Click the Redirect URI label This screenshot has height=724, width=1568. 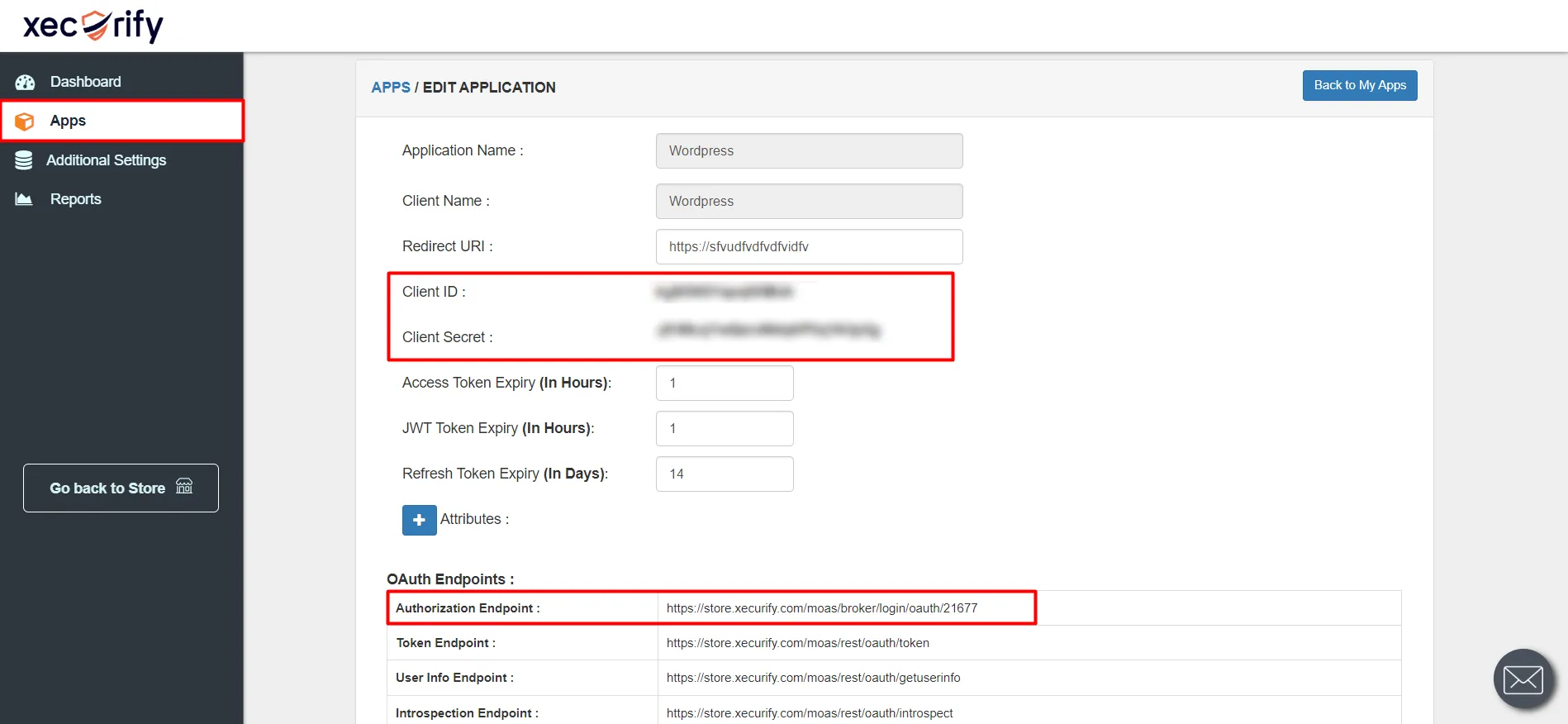448,246
